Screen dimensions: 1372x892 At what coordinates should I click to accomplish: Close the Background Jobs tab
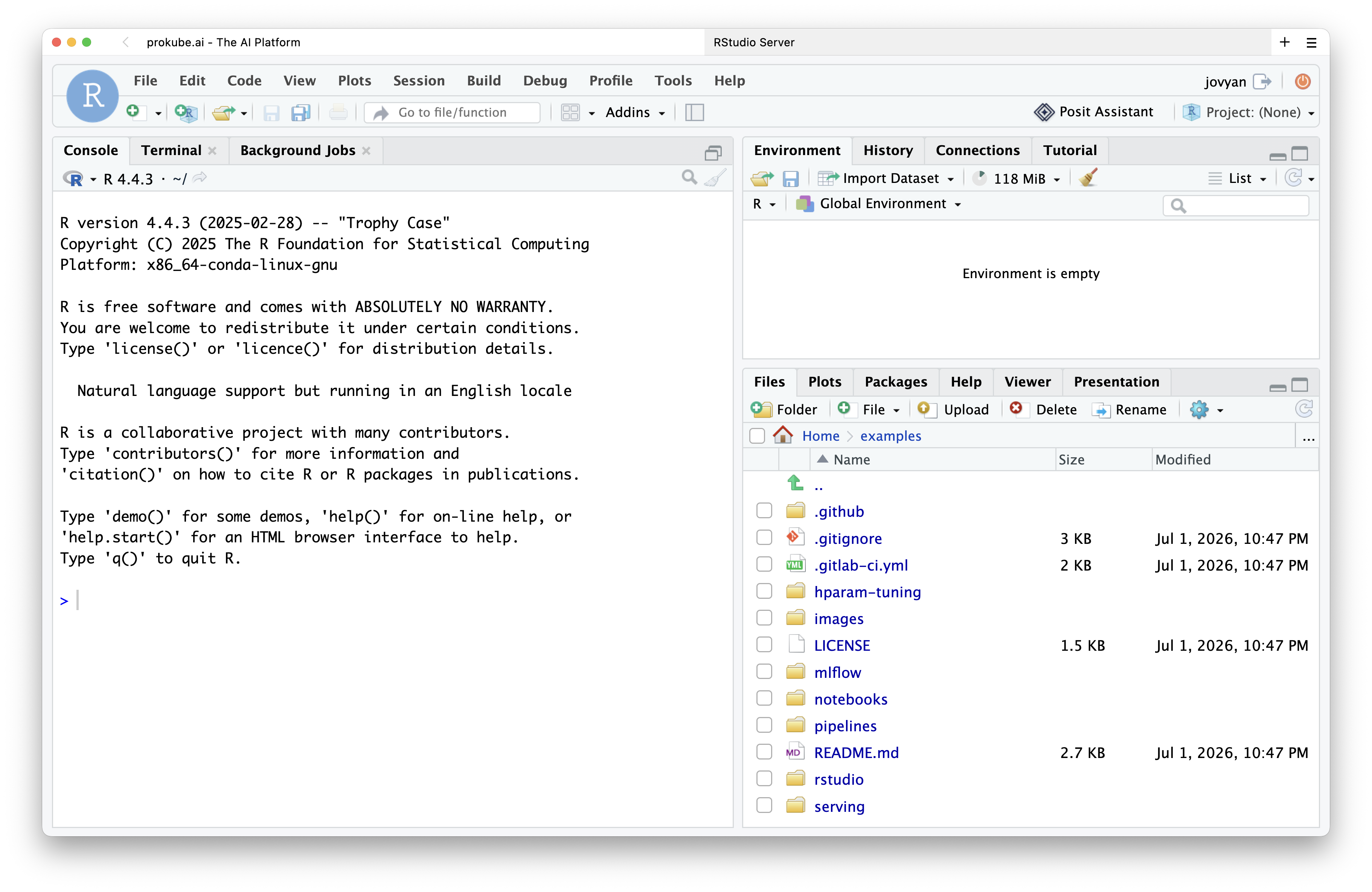coord(366,151)
